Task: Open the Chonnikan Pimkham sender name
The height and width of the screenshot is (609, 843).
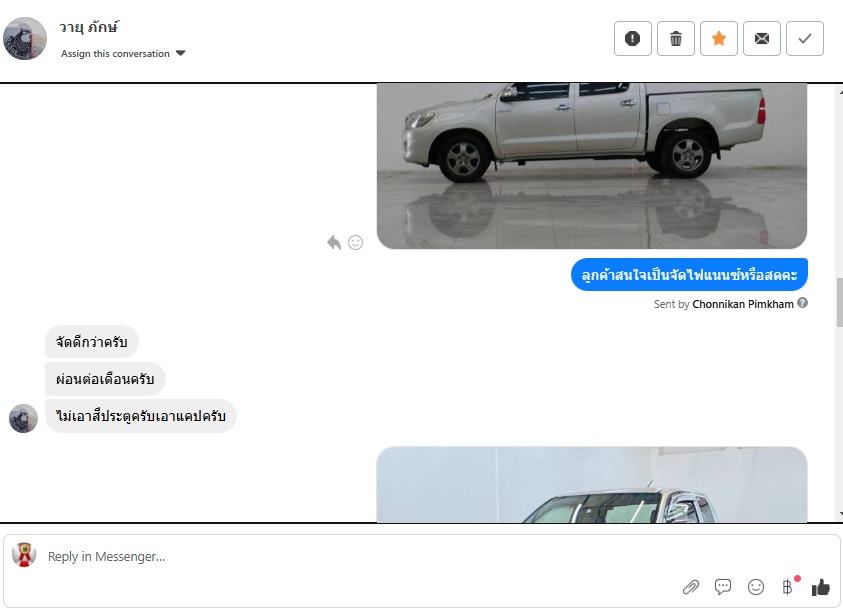Action: pyautogui.click(x=742, y=304)
